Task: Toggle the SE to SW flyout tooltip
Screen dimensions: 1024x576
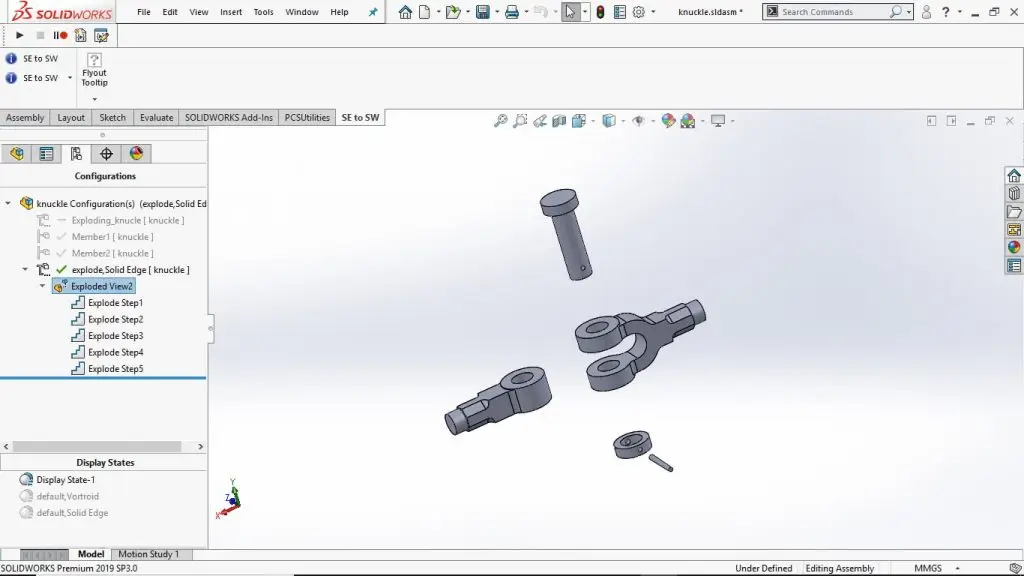Action: click(94, 72)
